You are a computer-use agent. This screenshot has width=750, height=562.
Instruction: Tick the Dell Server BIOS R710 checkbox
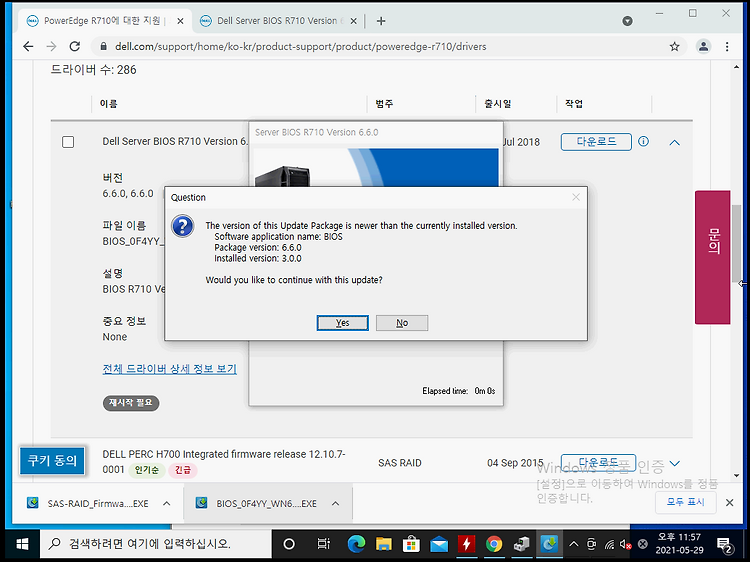tap(68, 142)
